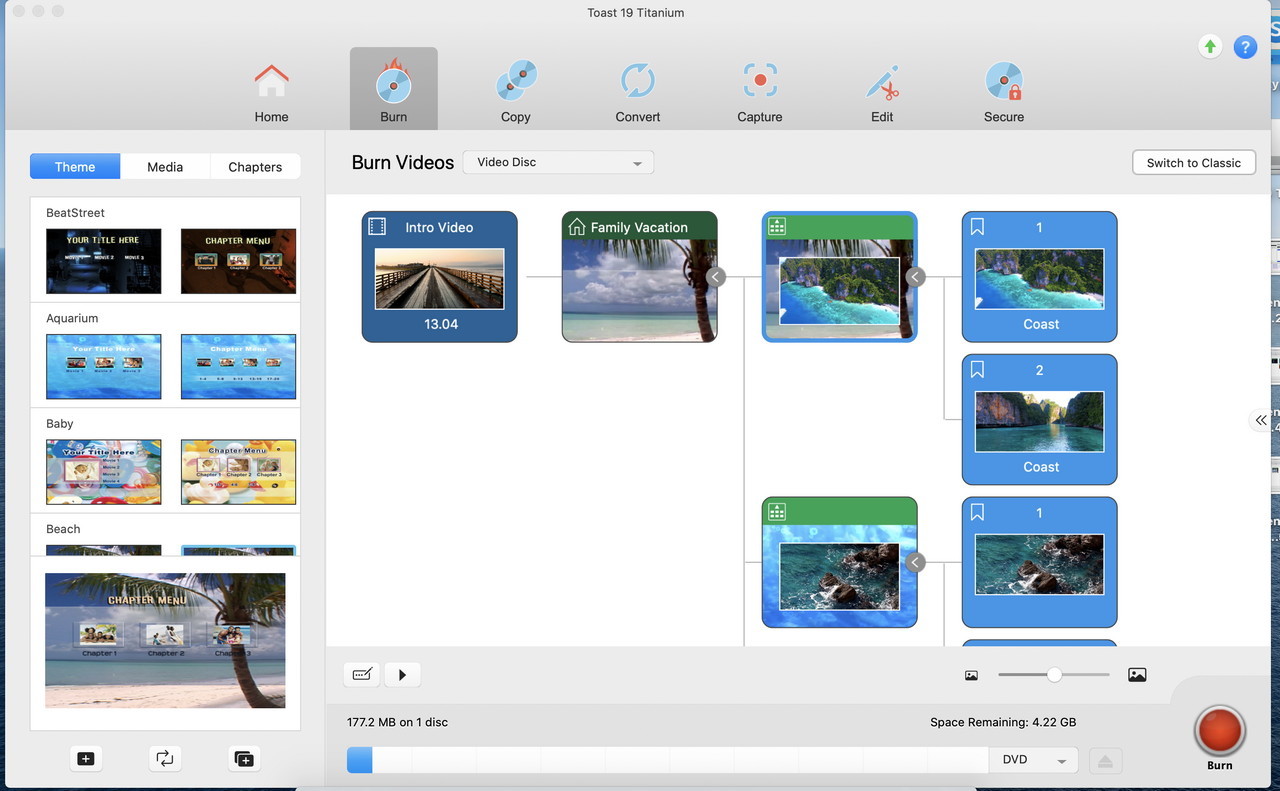The image size is (1280, 791).
Task: Click the grid icon on second chapter menu
Action: click(x=777, y=512)
